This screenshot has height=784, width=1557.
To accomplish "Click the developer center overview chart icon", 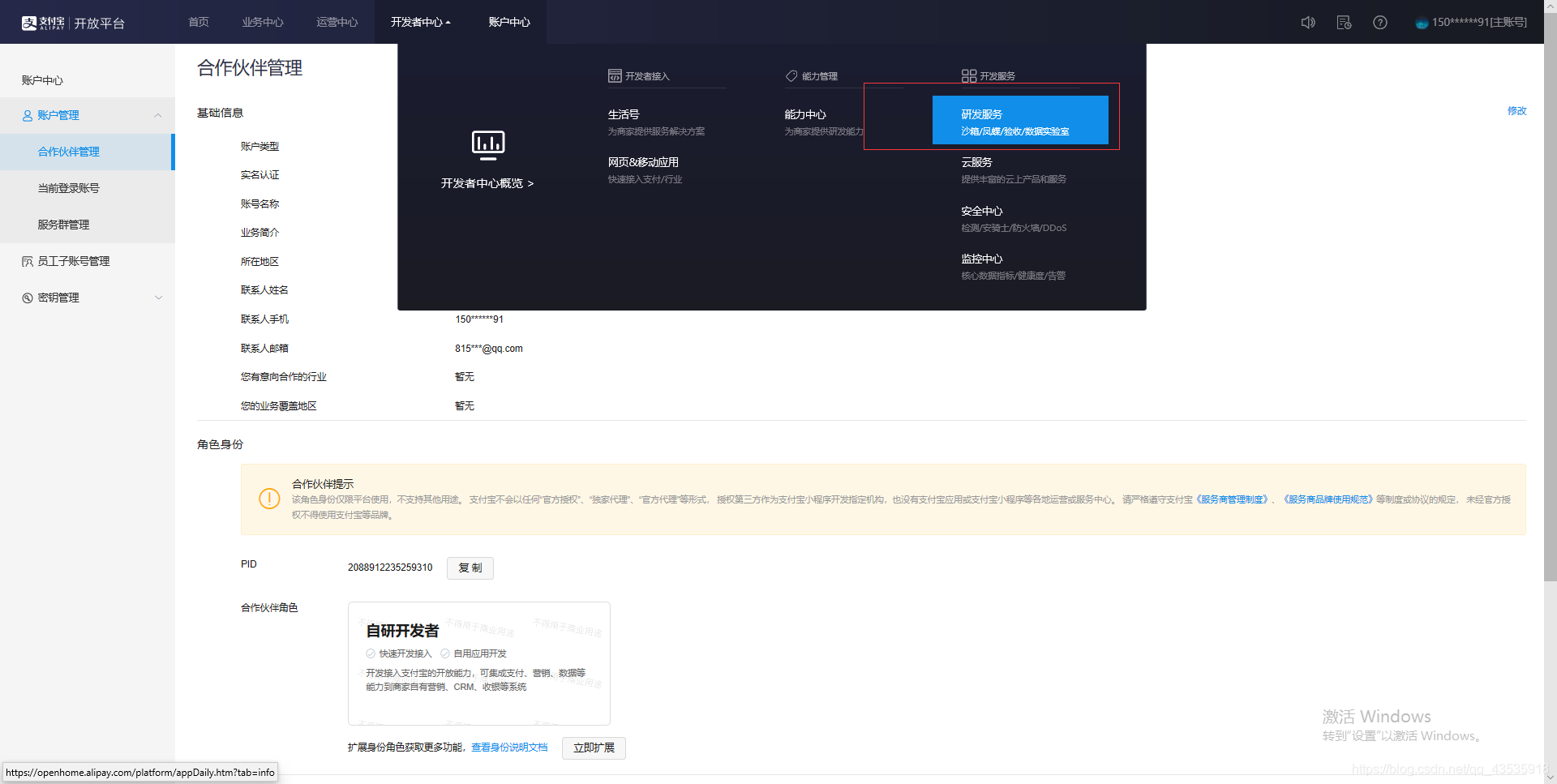I will tap(488, 145).
